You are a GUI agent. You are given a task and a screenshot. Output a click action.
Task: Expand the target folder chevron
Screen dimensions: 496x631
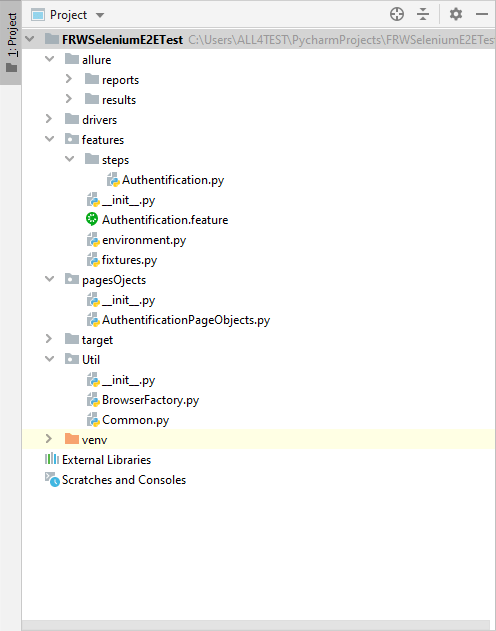click(49, 339)
